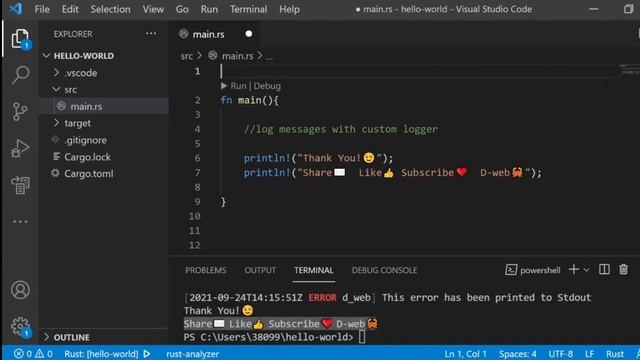Open the Edit menu
Screen dimensions: 640x360
click(x=70, y=9)
